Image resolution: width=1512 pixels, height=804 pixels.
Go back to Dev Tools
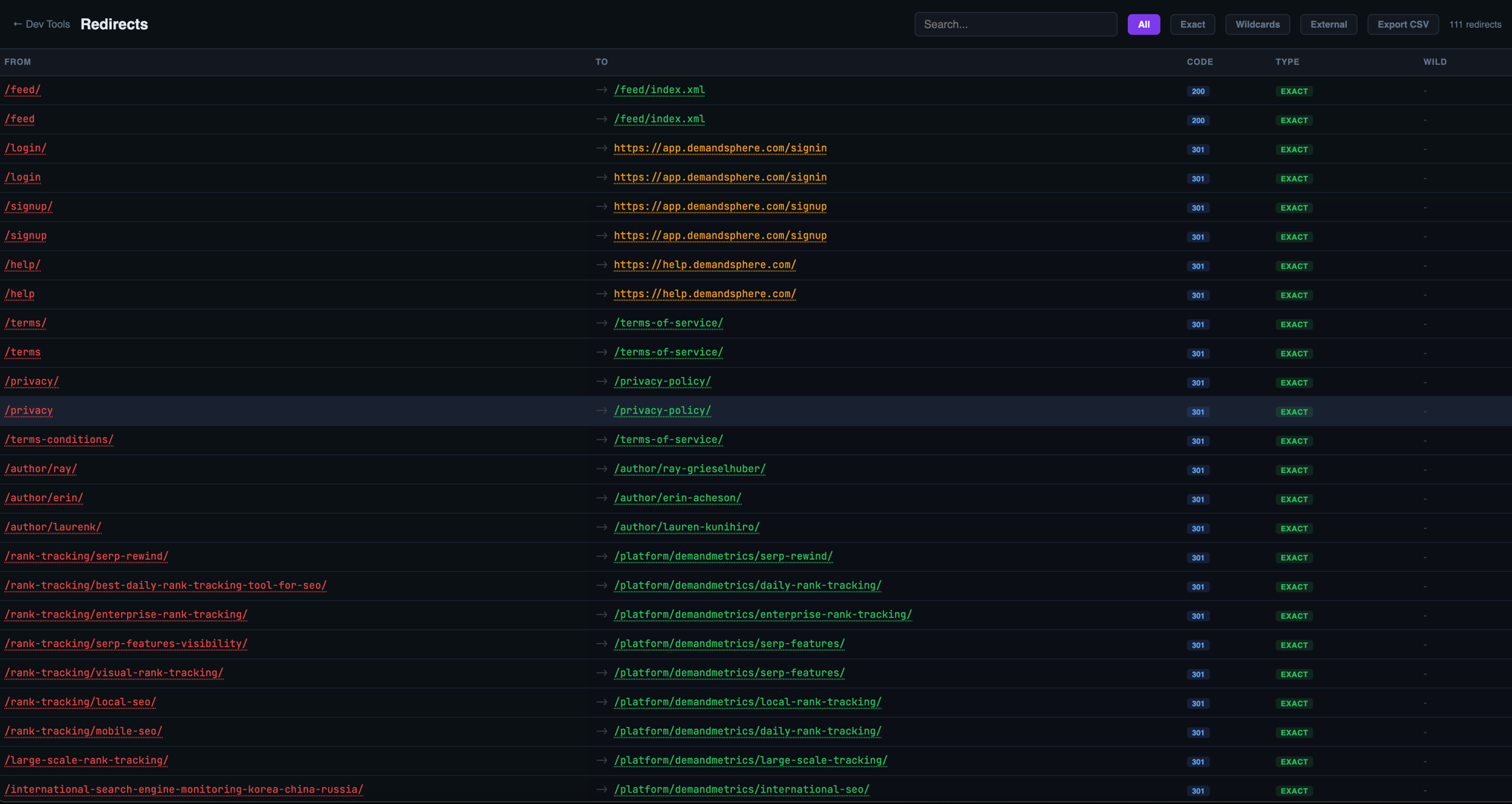(x=42, y=24)
